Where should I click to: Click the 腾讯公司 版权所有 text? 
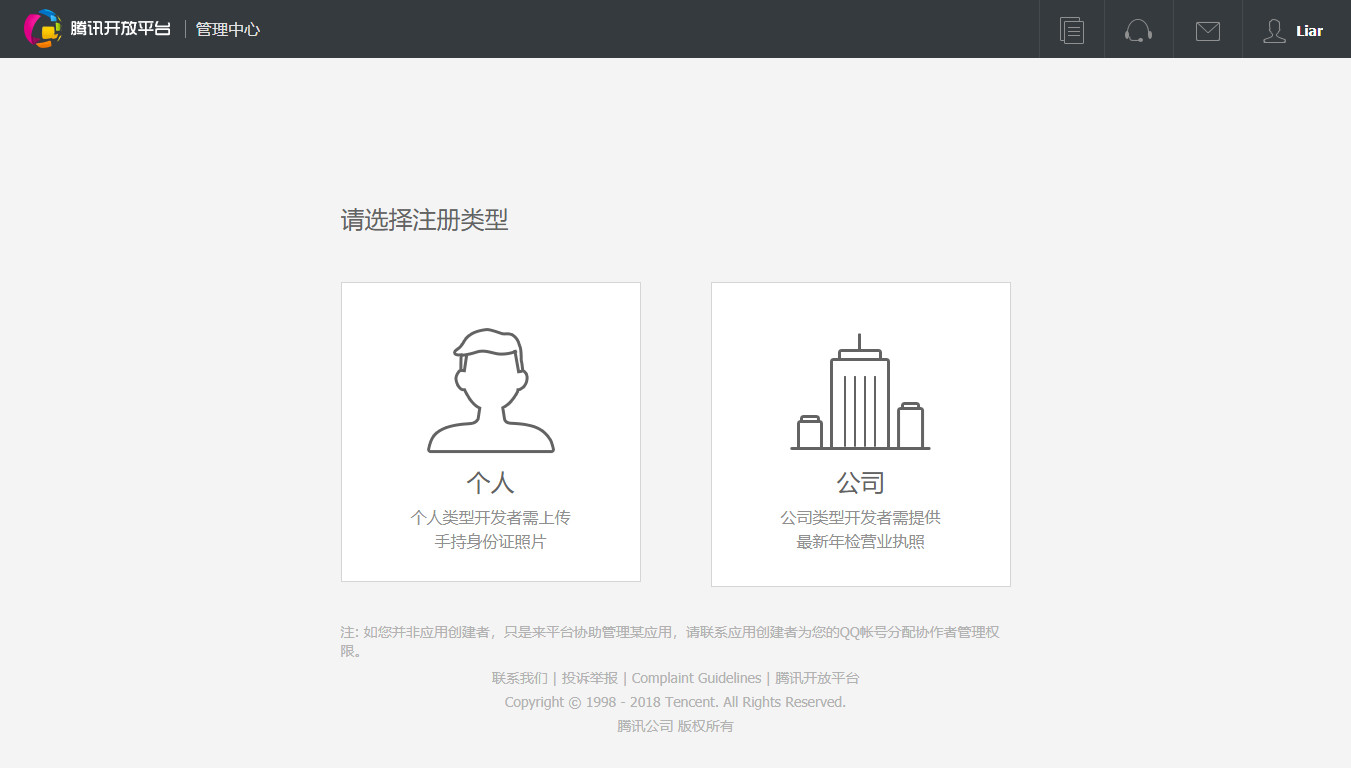tap(675, 726)
